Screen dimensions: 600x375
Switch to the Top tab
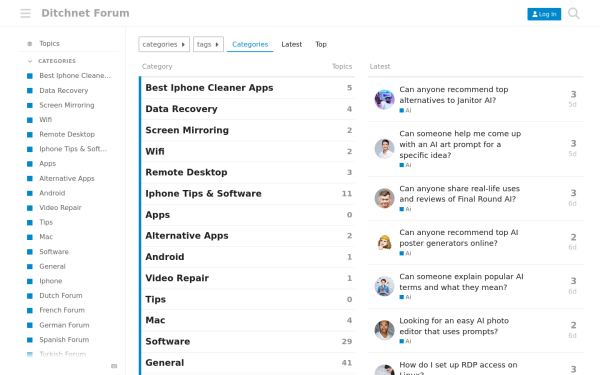tap(321, 44)
